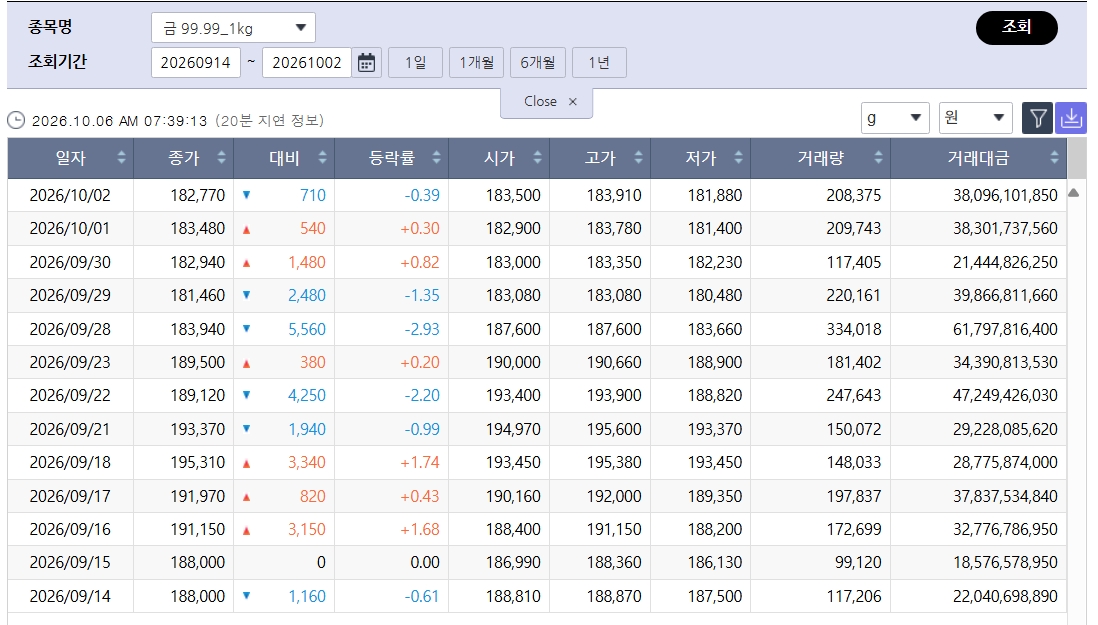Click the volume value 334,018
The image size is (1098, 625).
(x=854, y=329)
